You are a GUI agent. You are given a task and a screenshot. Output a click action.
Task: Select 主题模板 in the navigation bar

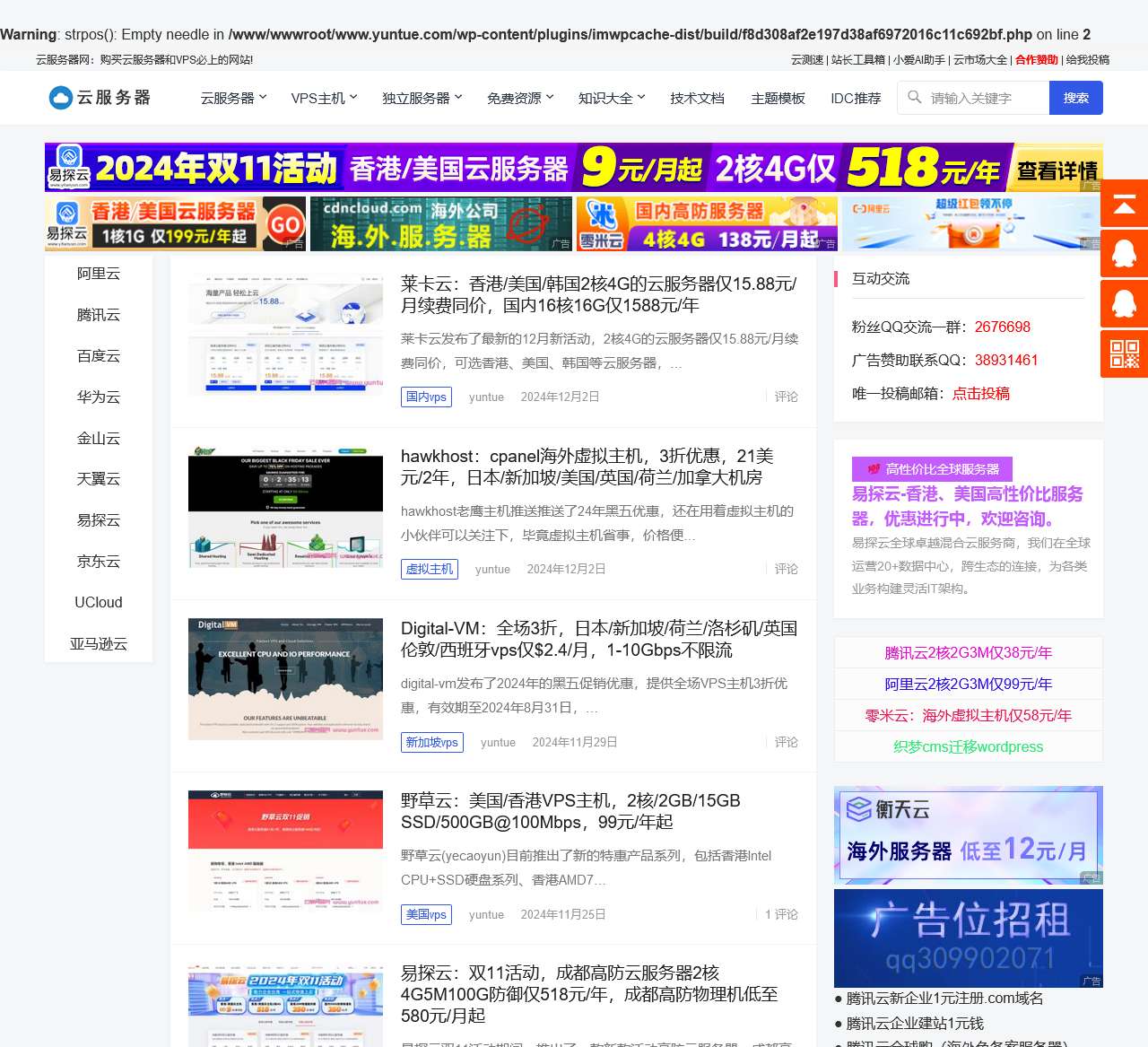click(x=778, y=98)
